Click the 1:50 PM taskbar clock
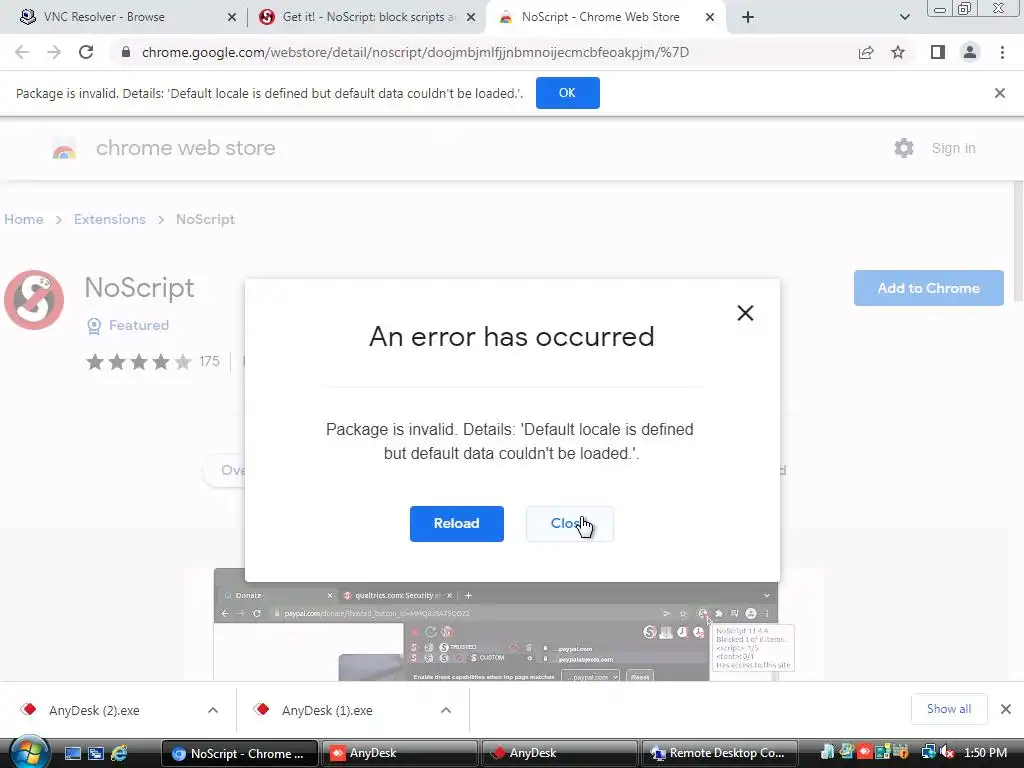Screen dimensions: 1024x768 coord(985,753)
